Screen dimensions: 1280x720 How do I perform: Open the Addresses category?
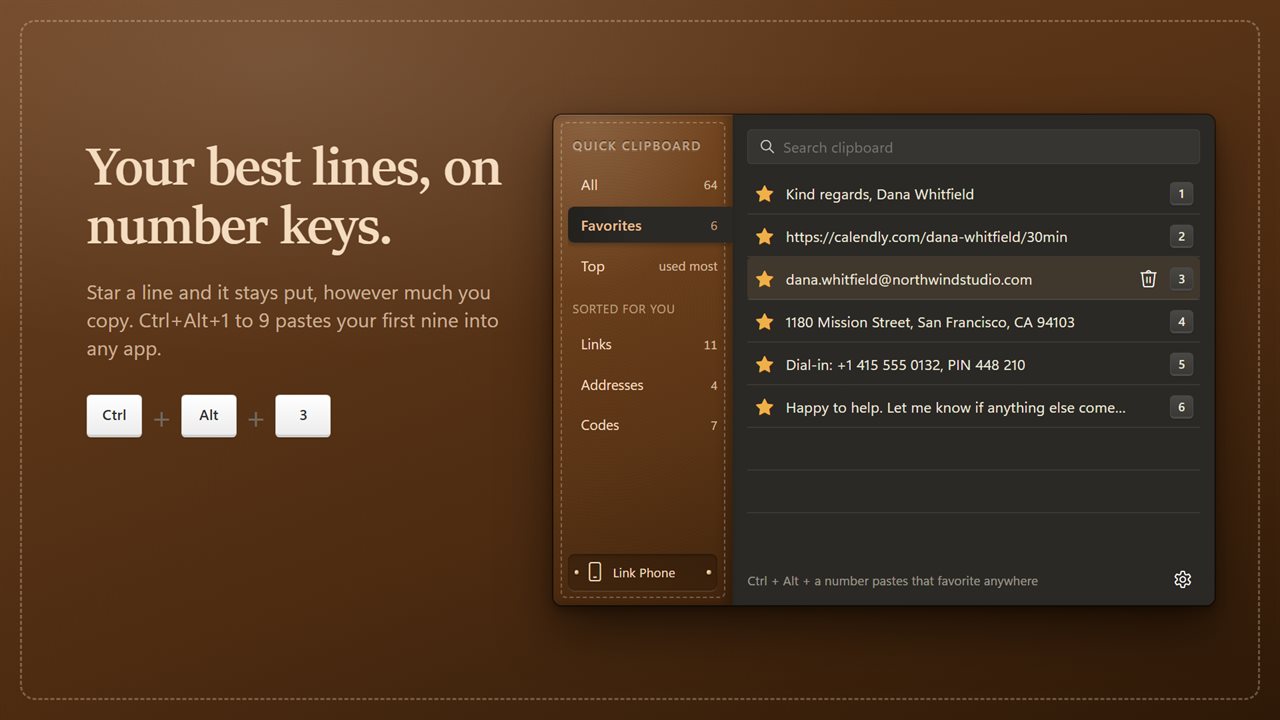[648, 385]
